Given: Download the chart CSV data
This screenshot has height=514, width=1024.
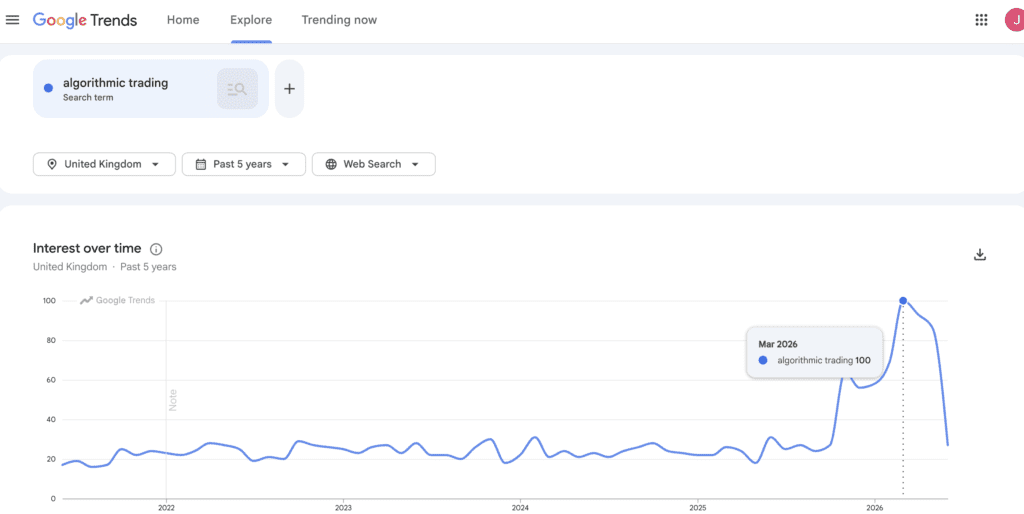Looking at the screenshot, I should [x=979, y=255].
